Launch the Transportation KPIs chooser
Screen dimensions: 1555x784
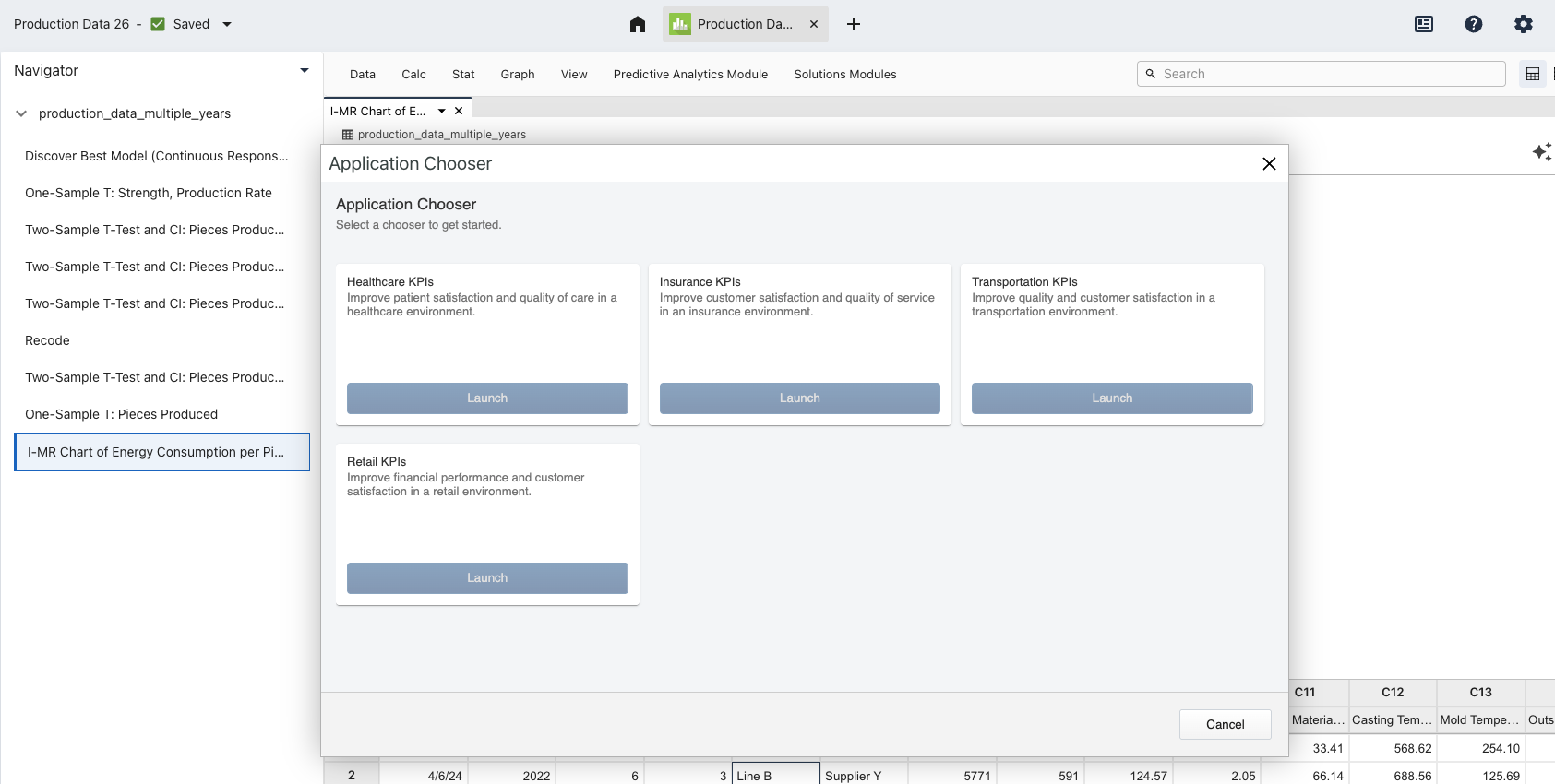click(x=1112, y=398)
